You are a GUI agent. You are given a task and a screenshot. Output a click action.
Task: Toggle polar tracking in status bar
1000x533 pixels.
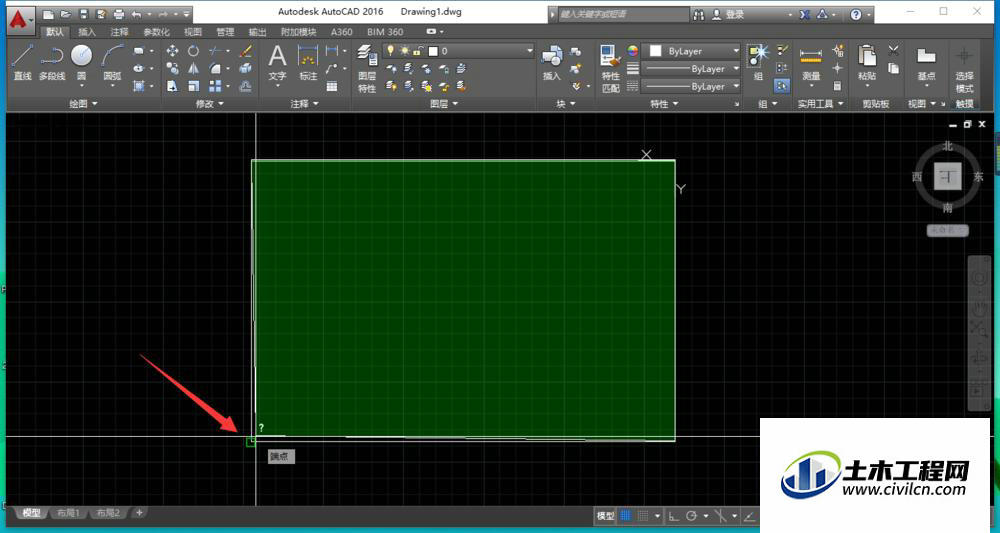pyautogui.click(x=691, y=516)
